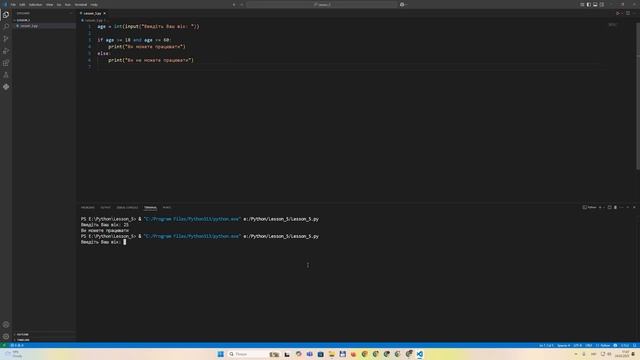This screenshot has width=640, height=360.
Task: Open the Search view in the activity bar
Action: [6, 27]
